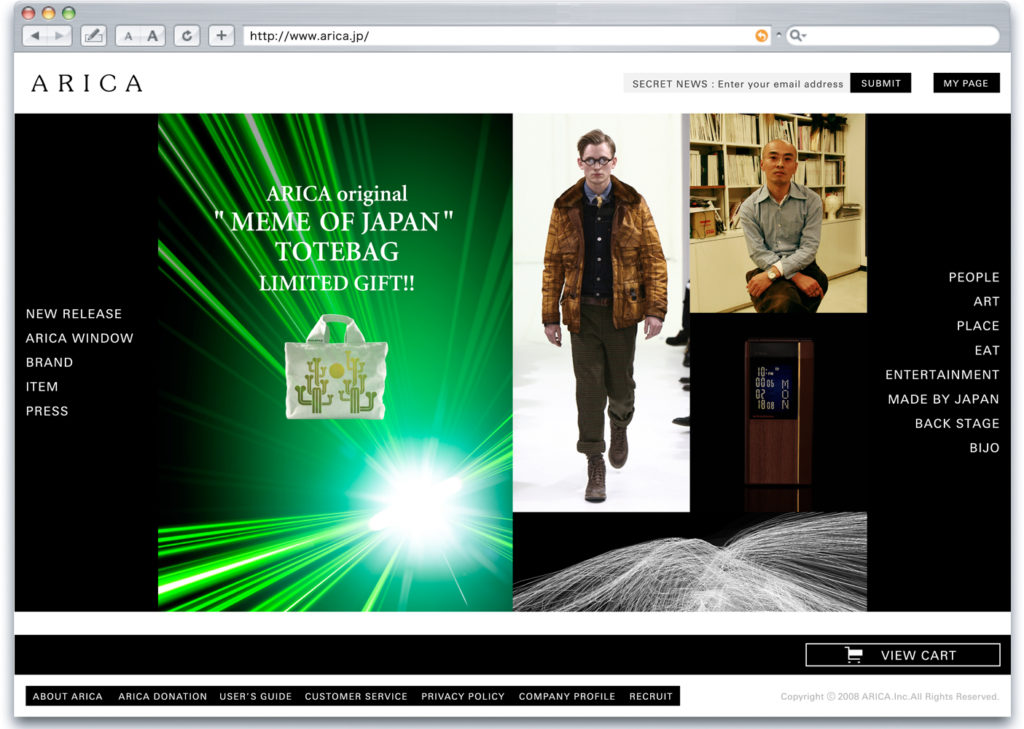1024x729 pixels.
Task: Open COMPANY PROFILE footer link
Action: (567, 696)
